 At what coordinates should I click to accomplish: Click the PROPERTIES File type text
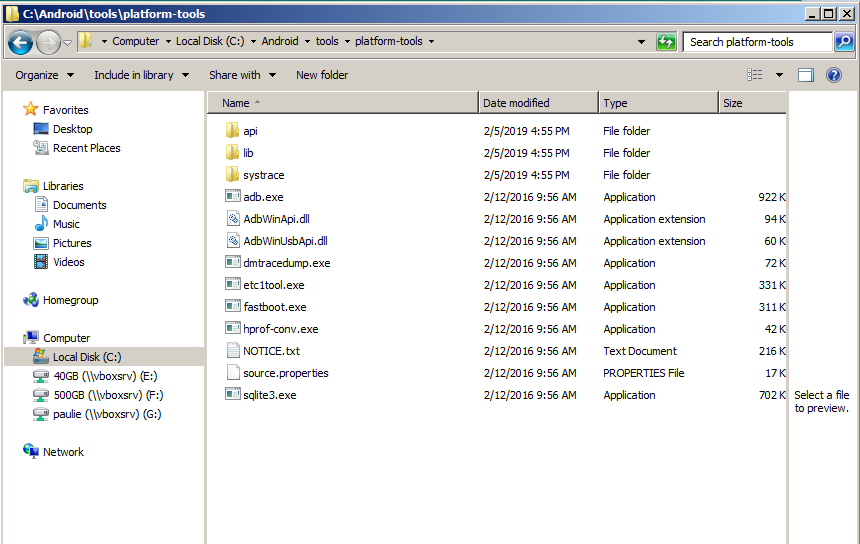pyautogui.click(x=643, y=373)
